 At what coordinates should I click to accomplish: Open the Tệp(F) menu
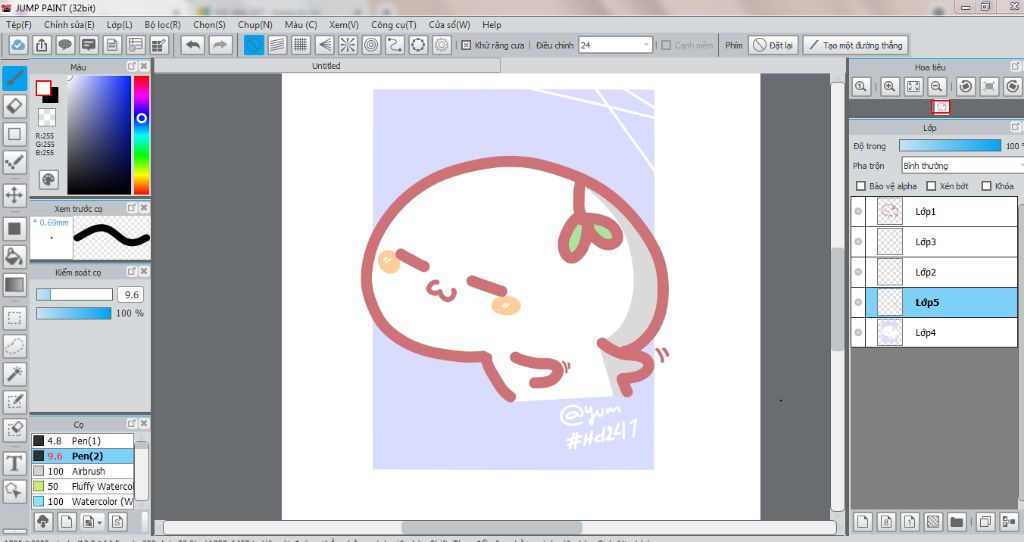pos(19,25)
